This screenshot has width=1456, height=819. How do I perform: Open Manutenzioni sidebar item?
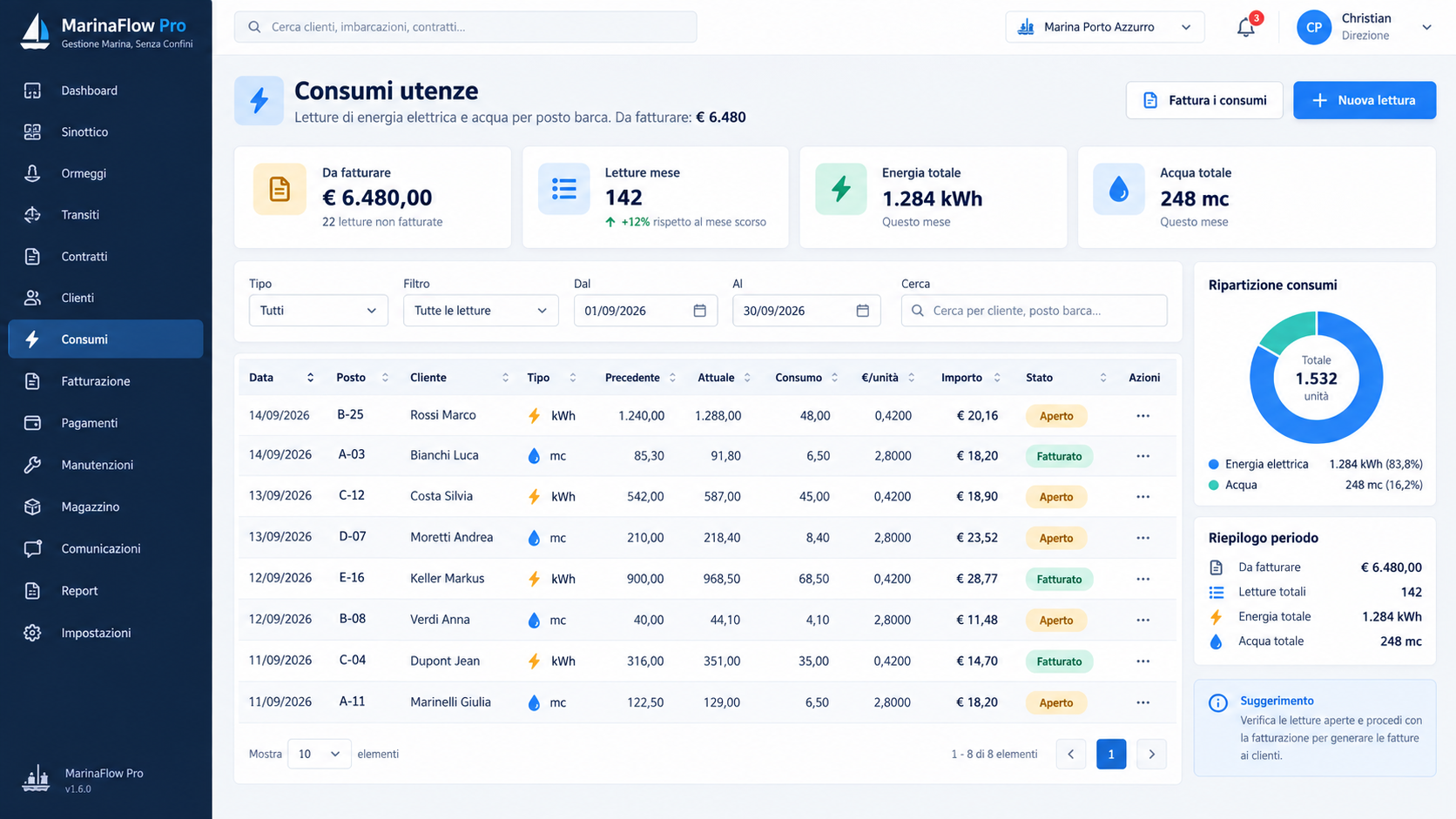coord(105,465)
